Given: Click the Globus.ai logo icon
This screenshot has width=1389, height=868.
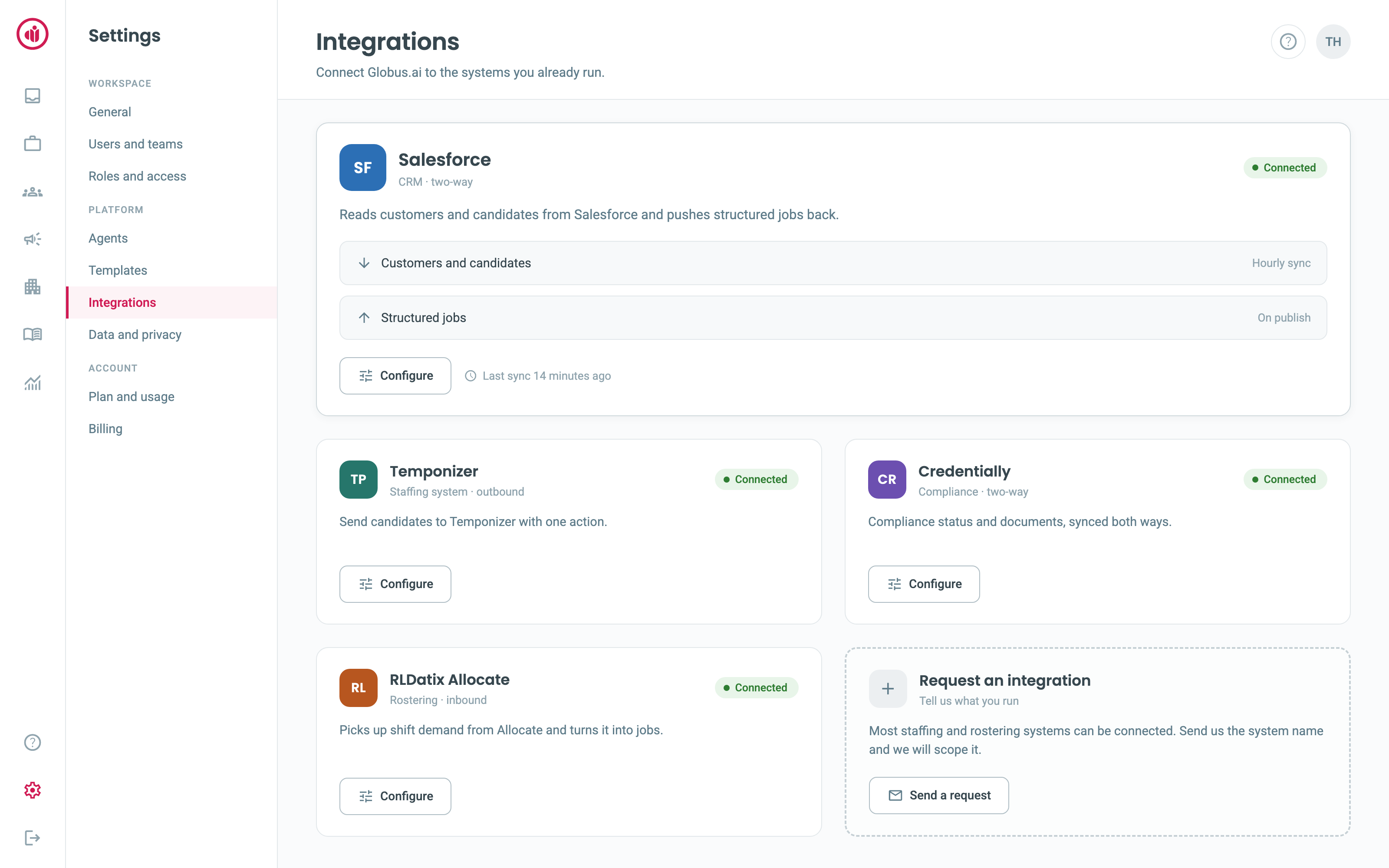Looking at the screenshot, I should [x=32, y=34].
